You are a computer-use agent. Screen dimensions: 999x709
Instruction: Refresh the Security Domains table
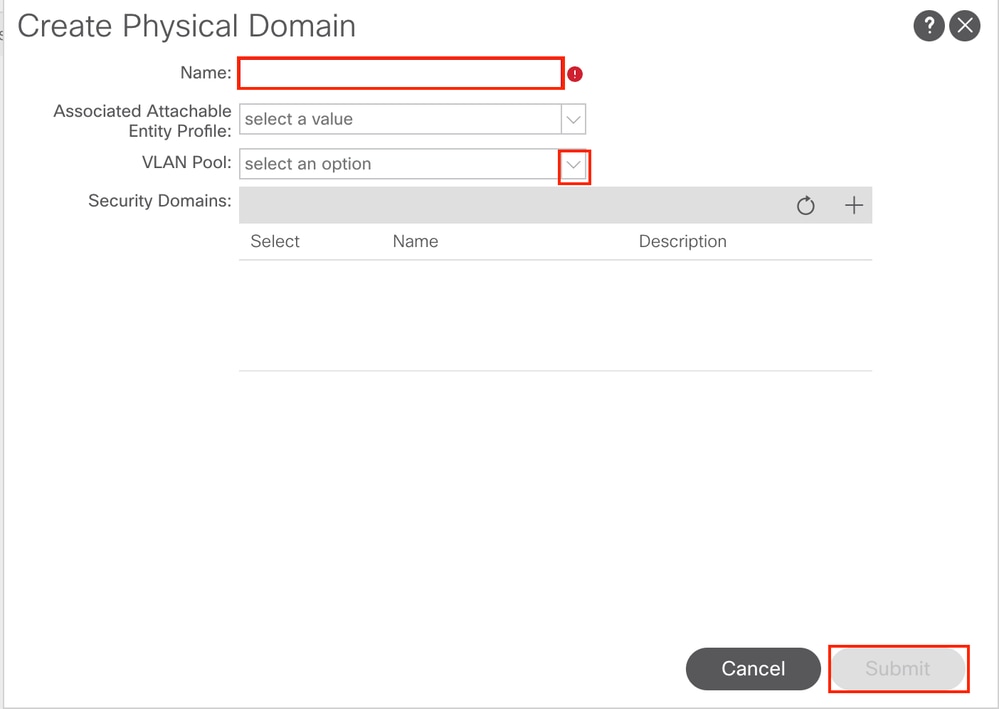click(x=805, y=205)
